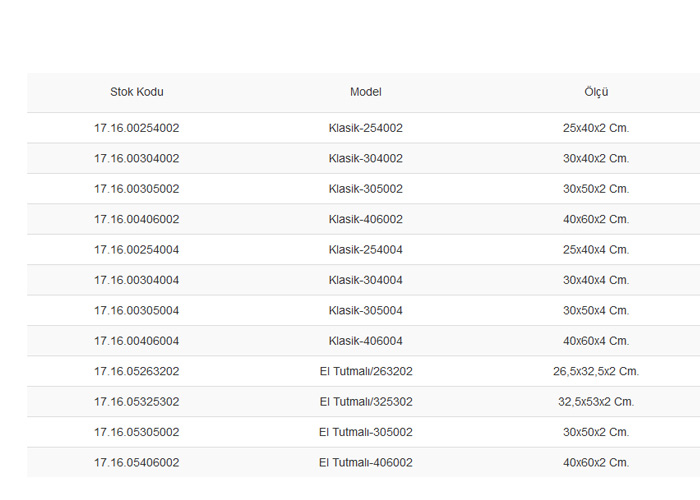Click the Klasik-406004 model cell

click(366, 341)
